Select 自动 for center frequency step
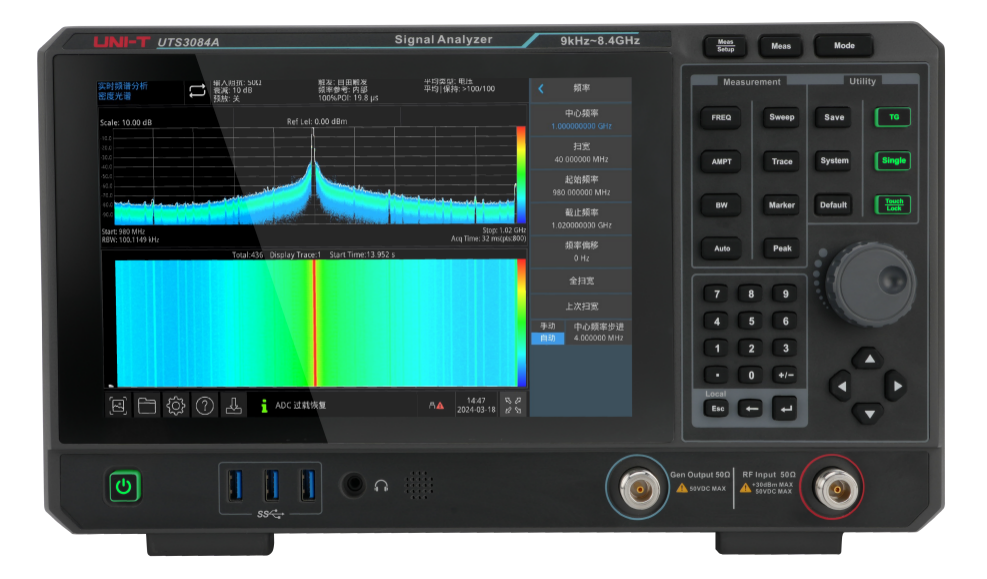 [x=547, y=339]
